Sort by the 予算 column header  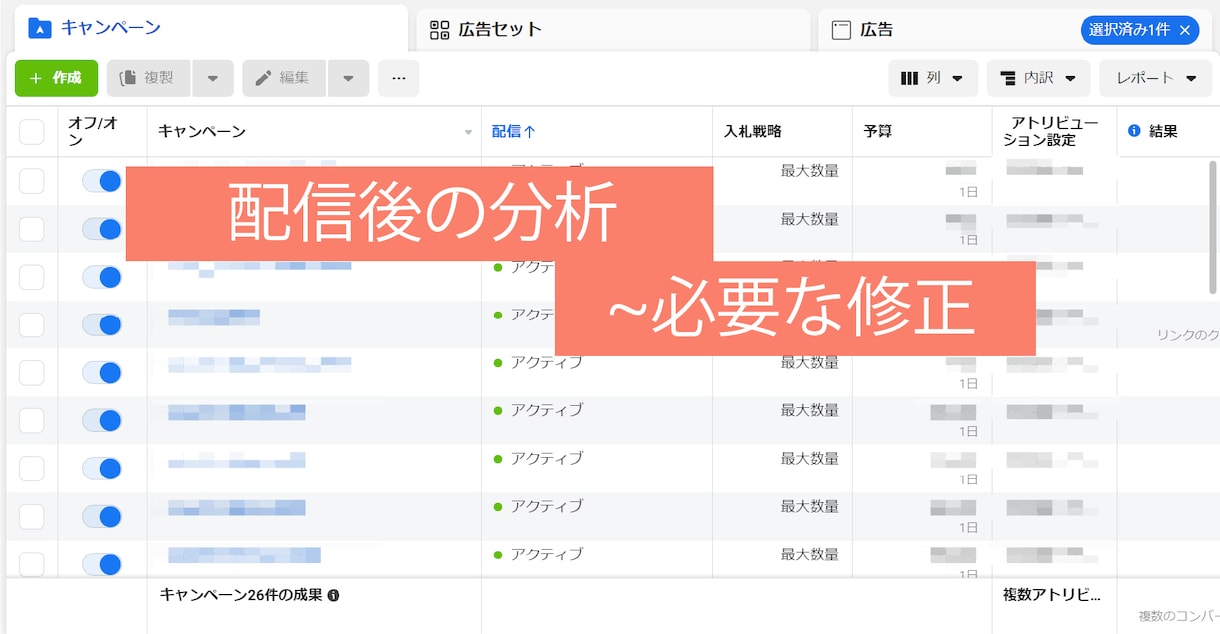point(878,131)
